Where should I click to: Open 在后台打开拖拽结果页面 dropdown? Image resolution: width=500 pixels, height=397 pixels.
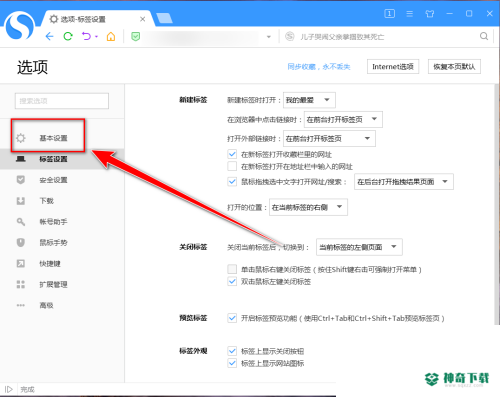[x=404, y=182]
